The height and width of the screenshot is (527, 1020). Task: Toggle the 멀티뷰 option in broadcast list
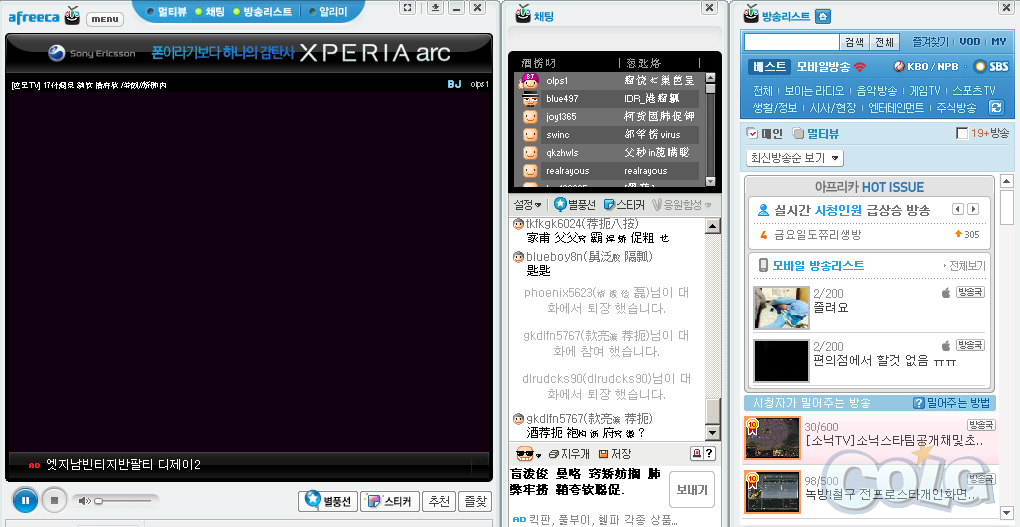point(798,133)
